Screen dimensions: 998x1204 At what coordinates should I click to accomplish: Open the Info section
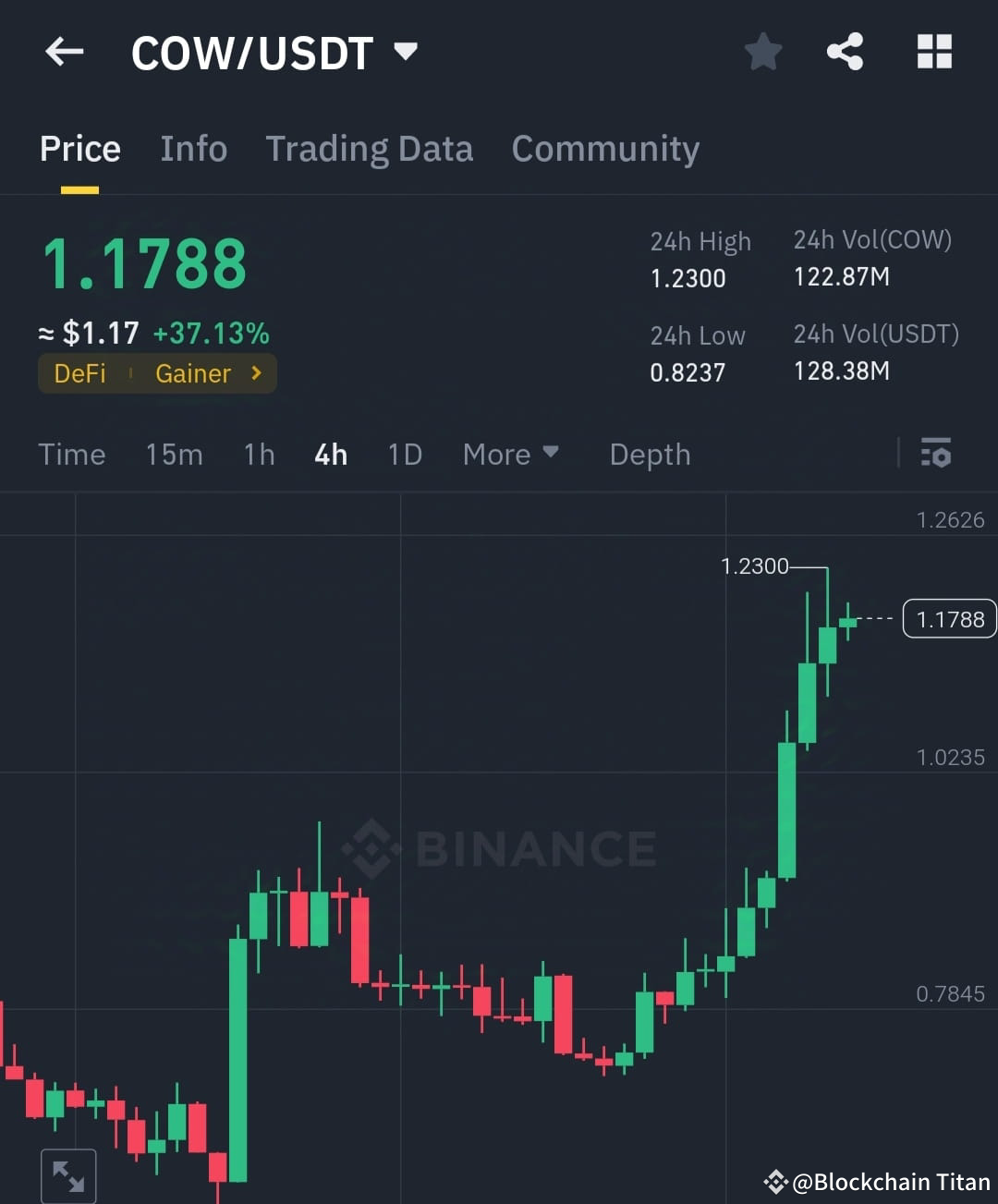[194, 148]
